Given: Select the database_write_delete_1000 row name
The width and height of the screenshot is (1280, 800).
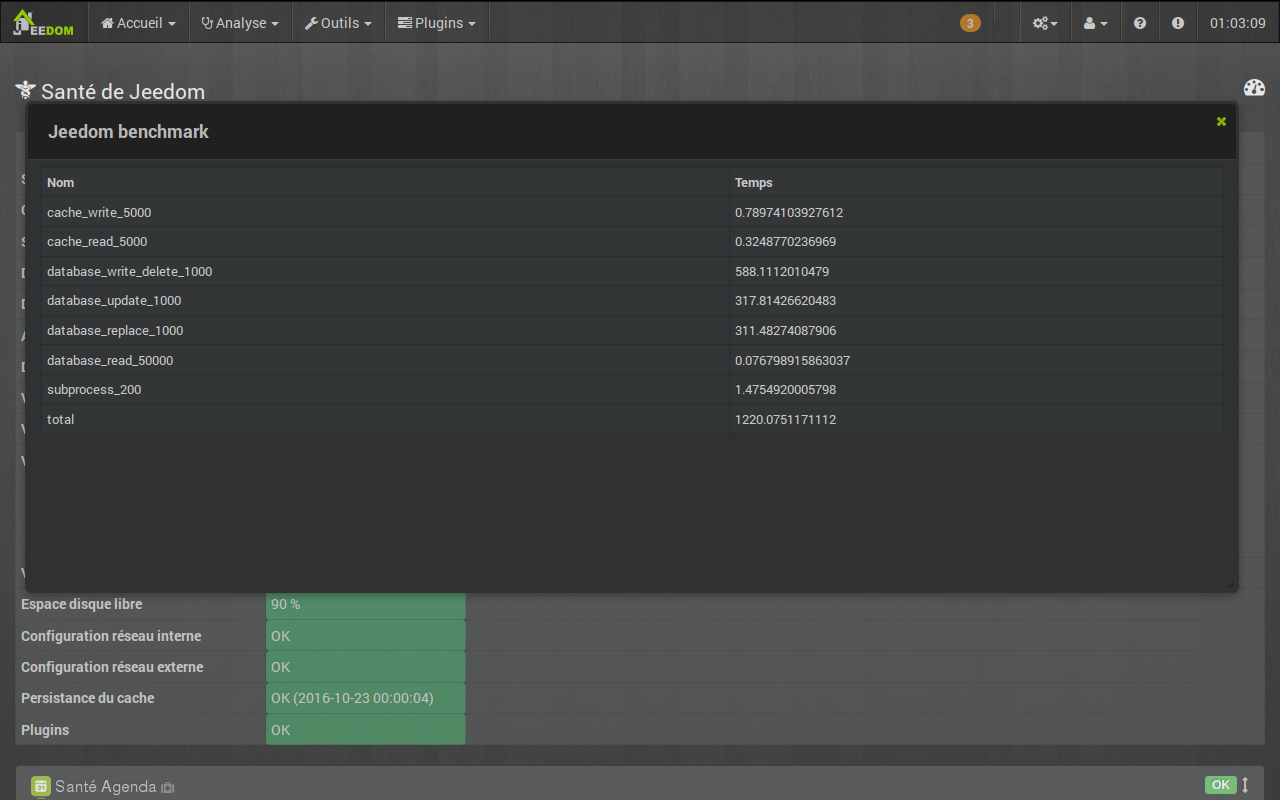Looking at the screenshot, I should [129, 271].
